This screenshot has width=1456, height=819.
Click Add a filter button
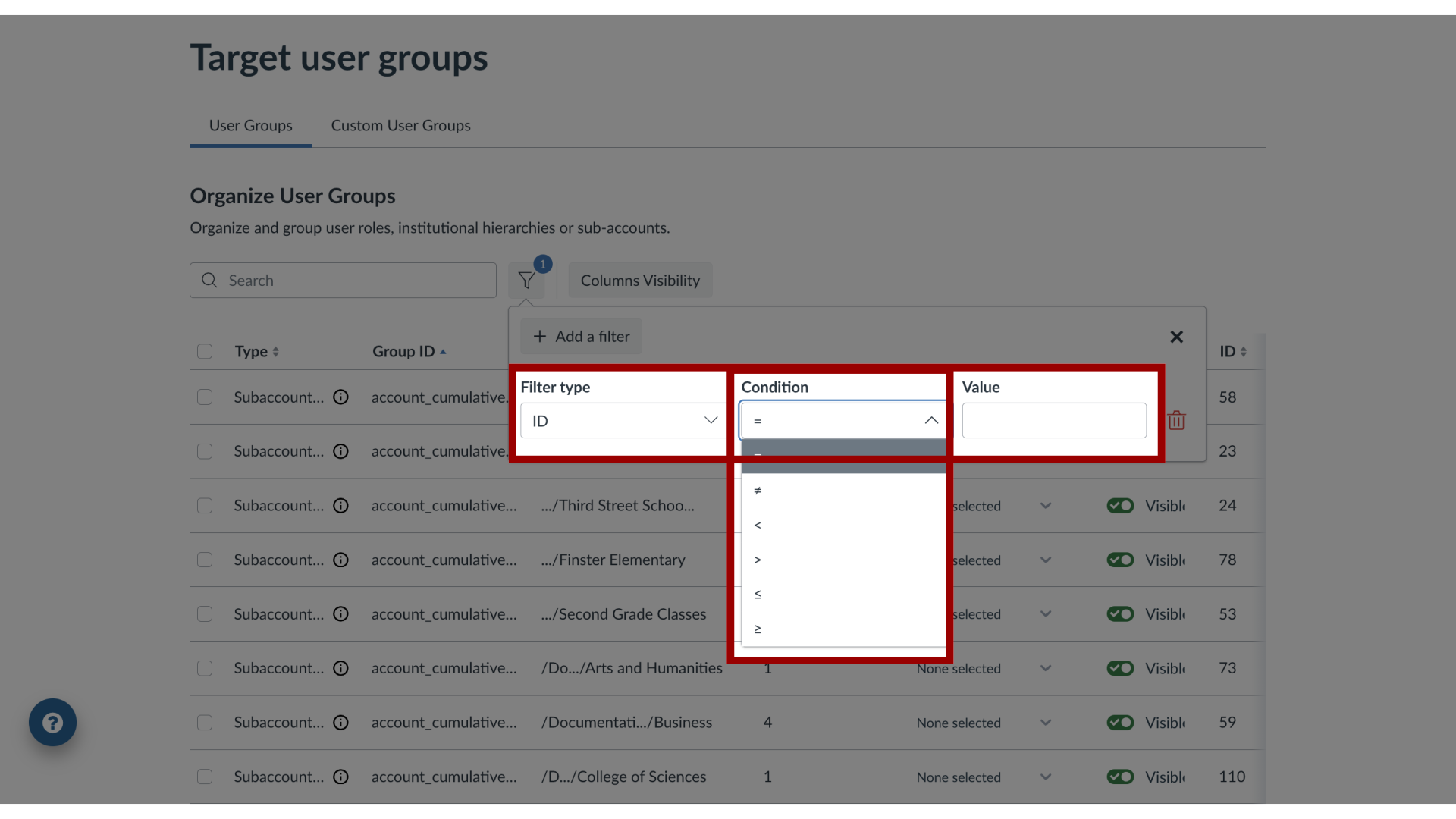[582, 336]
